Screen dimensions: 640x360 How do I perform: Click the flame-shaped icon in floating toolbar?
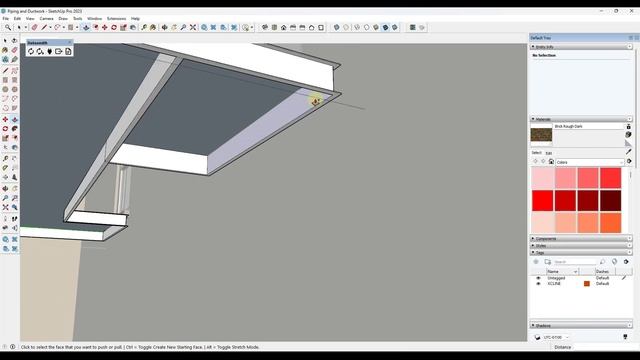click(x=49, y=51)
